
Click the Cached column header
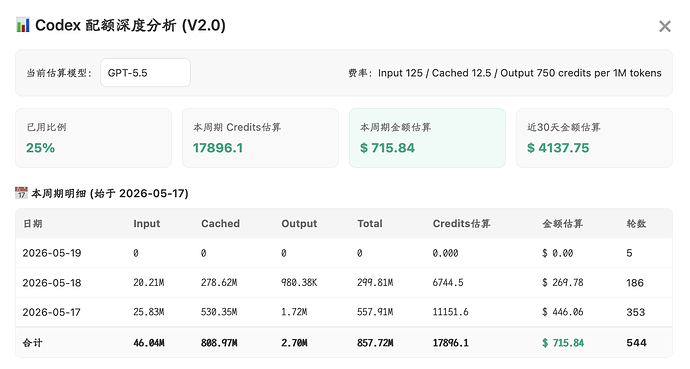[220, 223]
